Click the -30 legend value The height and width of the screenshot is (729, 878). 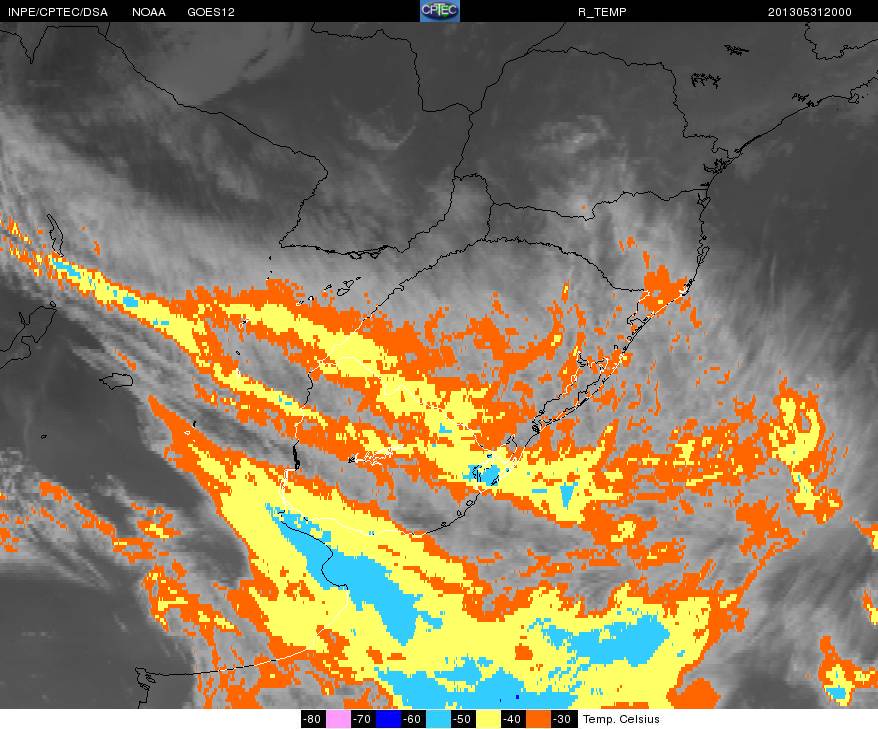click(x=562, y=719)
